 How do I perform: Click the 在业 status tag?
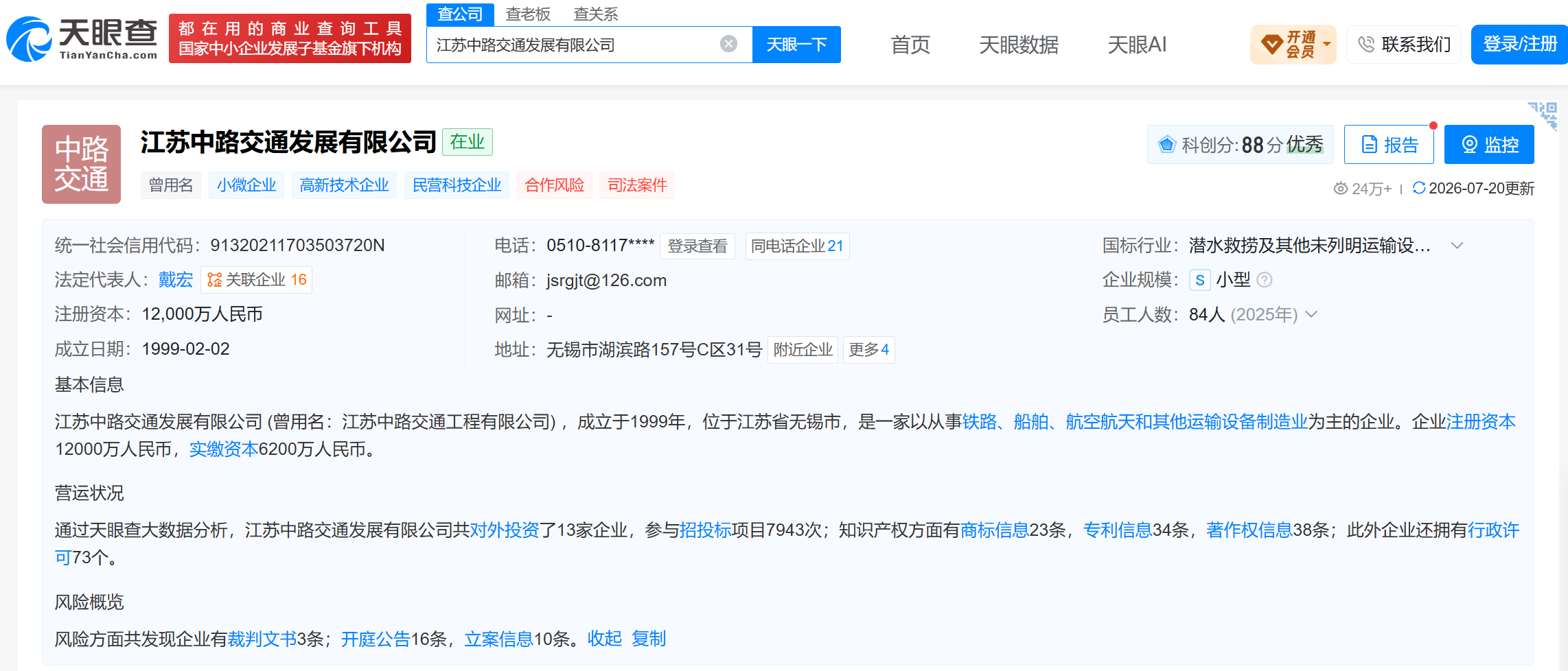468,142
